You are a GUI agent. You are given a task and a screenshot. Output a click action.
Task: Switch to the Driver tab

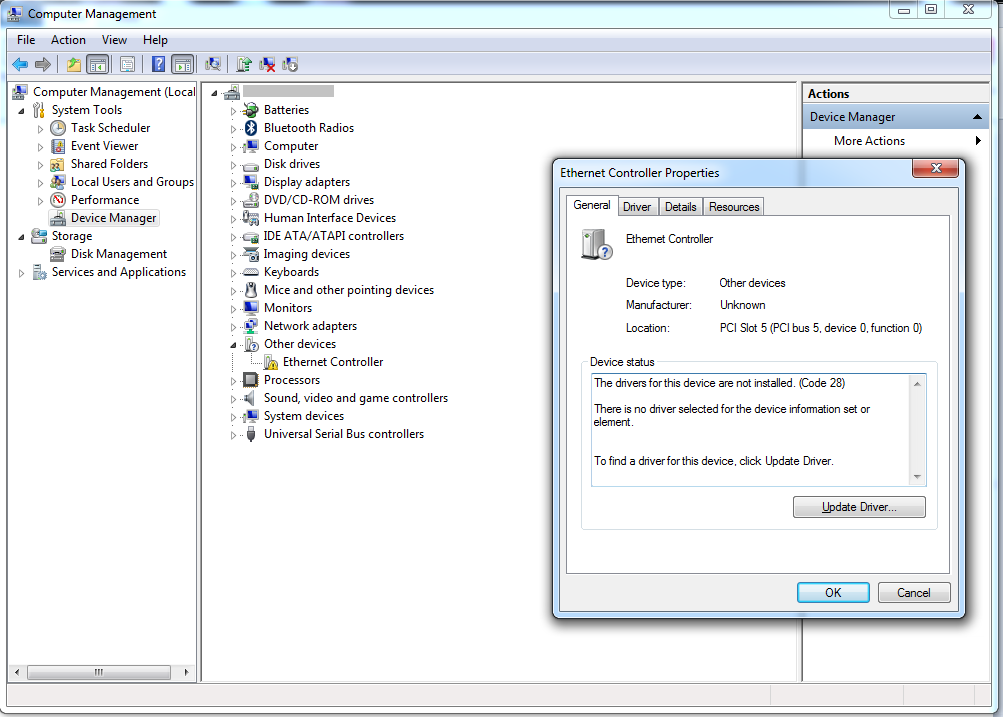point(637,207)
